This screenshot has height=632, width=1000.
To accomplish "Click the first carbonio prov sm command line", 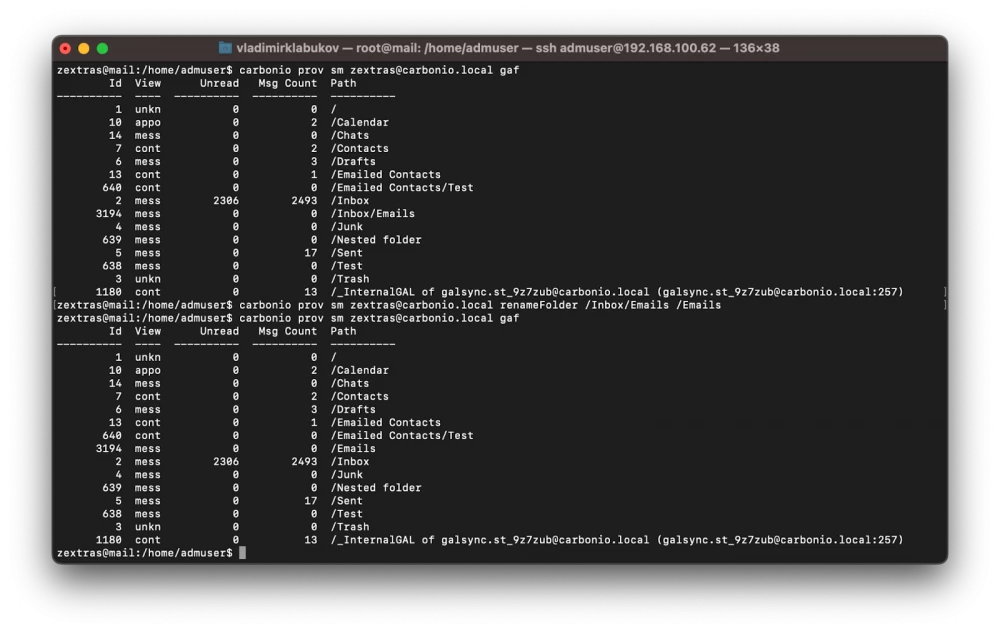I will tap(290, 69).
